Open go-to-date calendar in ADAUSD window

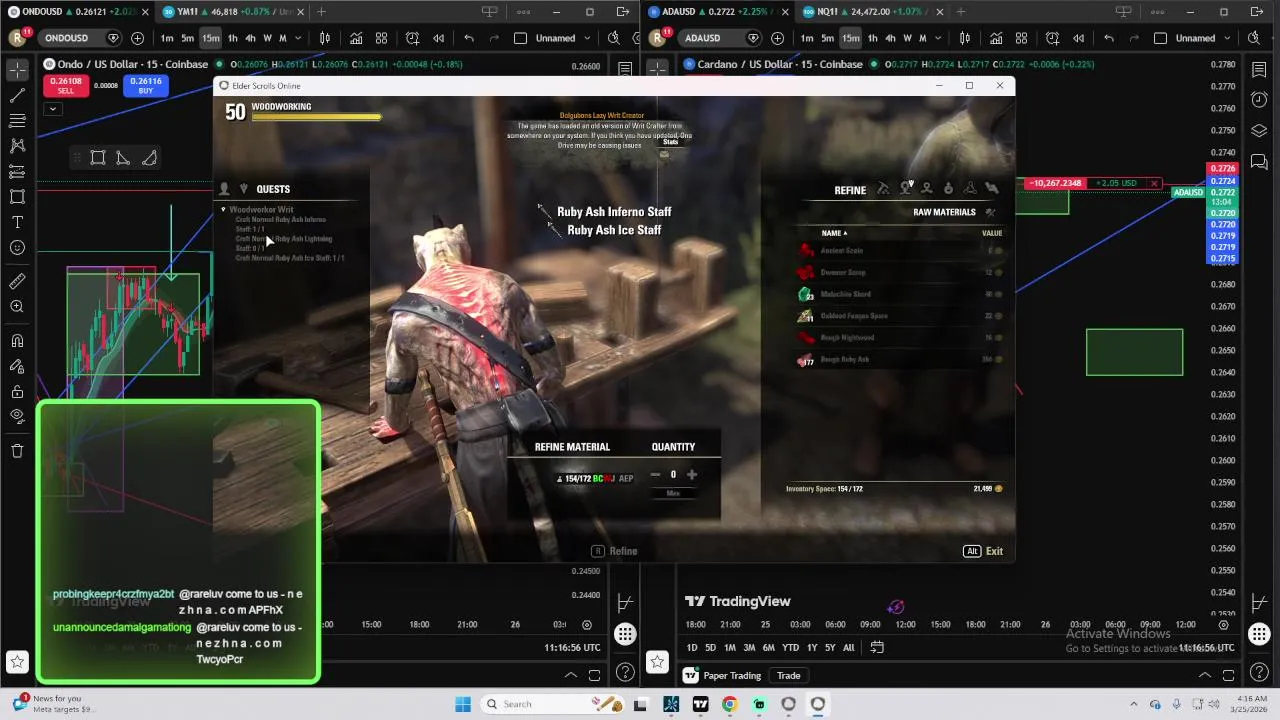[877, 648]
